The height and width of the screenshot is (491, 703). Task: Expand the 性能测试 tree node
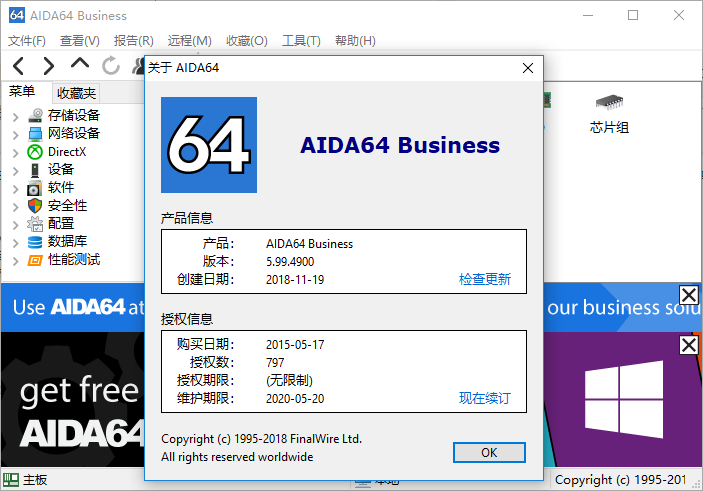[x=16, y=261]
